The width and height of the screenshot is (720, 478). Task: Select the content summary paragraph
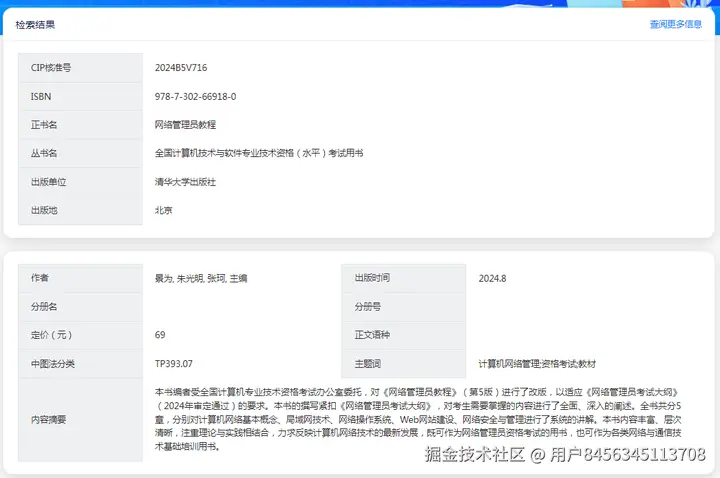point(418,419)
